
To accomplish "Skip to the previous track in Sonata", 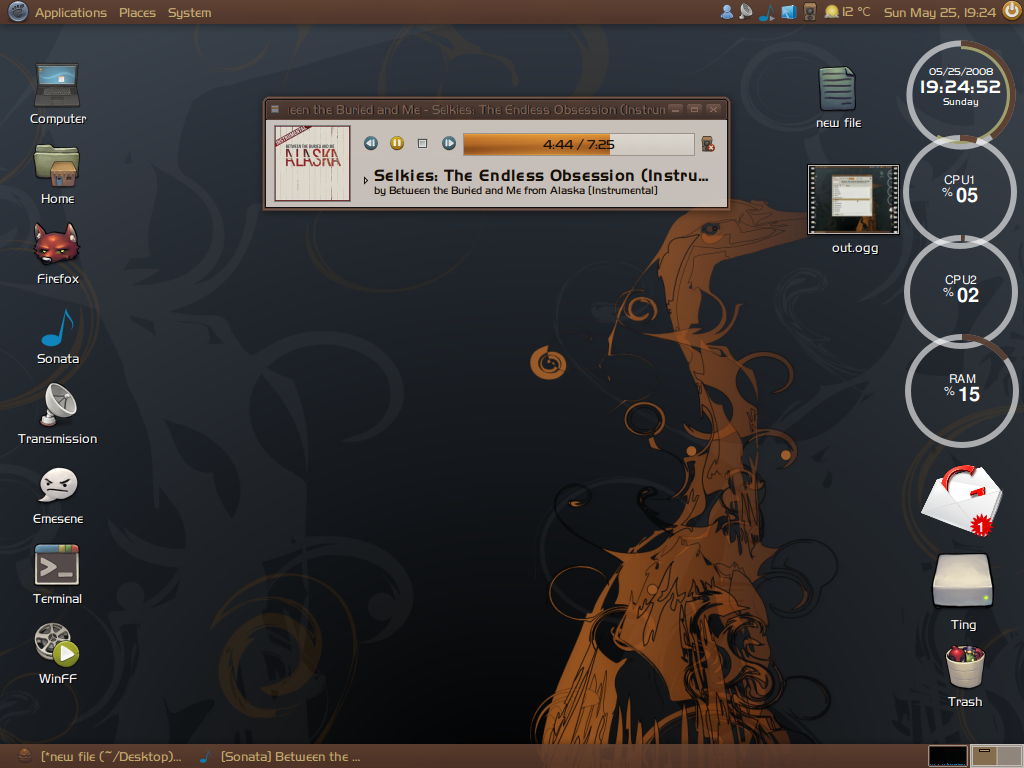I will click(370, 144).
